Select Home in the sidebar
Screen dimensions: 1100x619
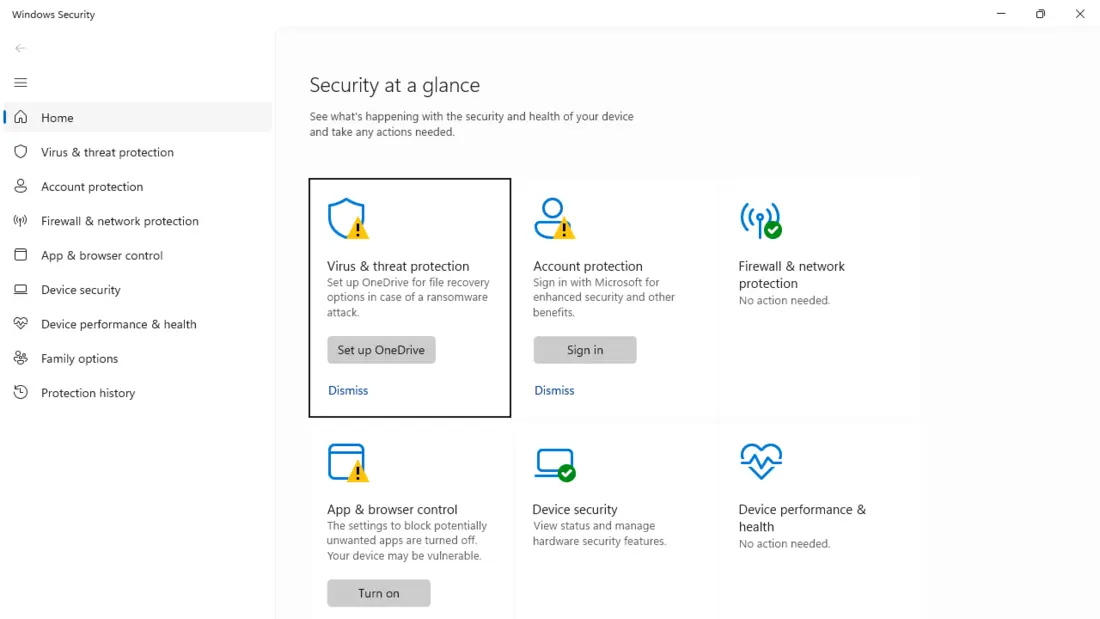(138, 117)
